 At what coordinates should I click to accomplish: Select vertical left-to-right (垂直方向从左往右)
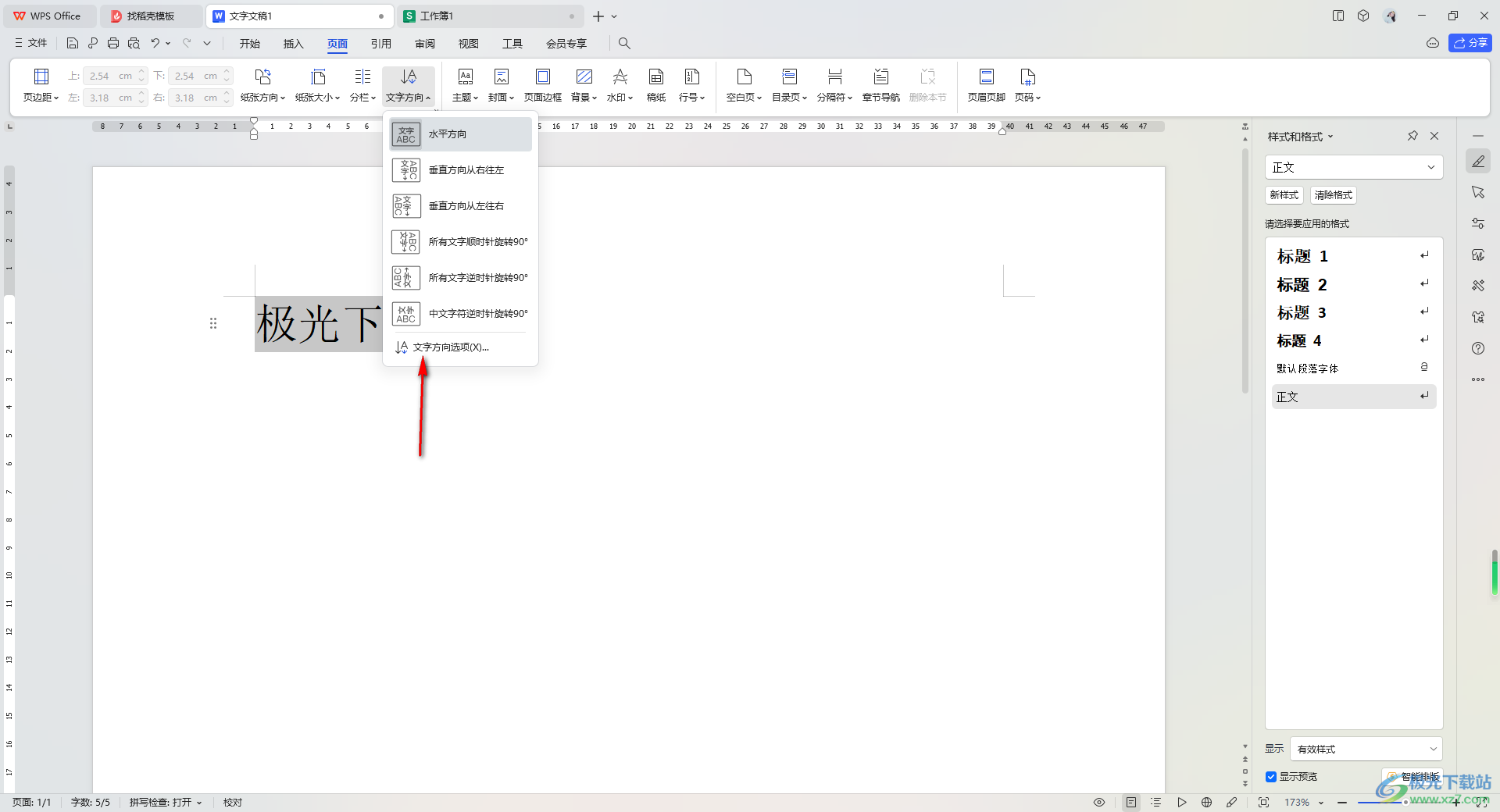point(460,206)
